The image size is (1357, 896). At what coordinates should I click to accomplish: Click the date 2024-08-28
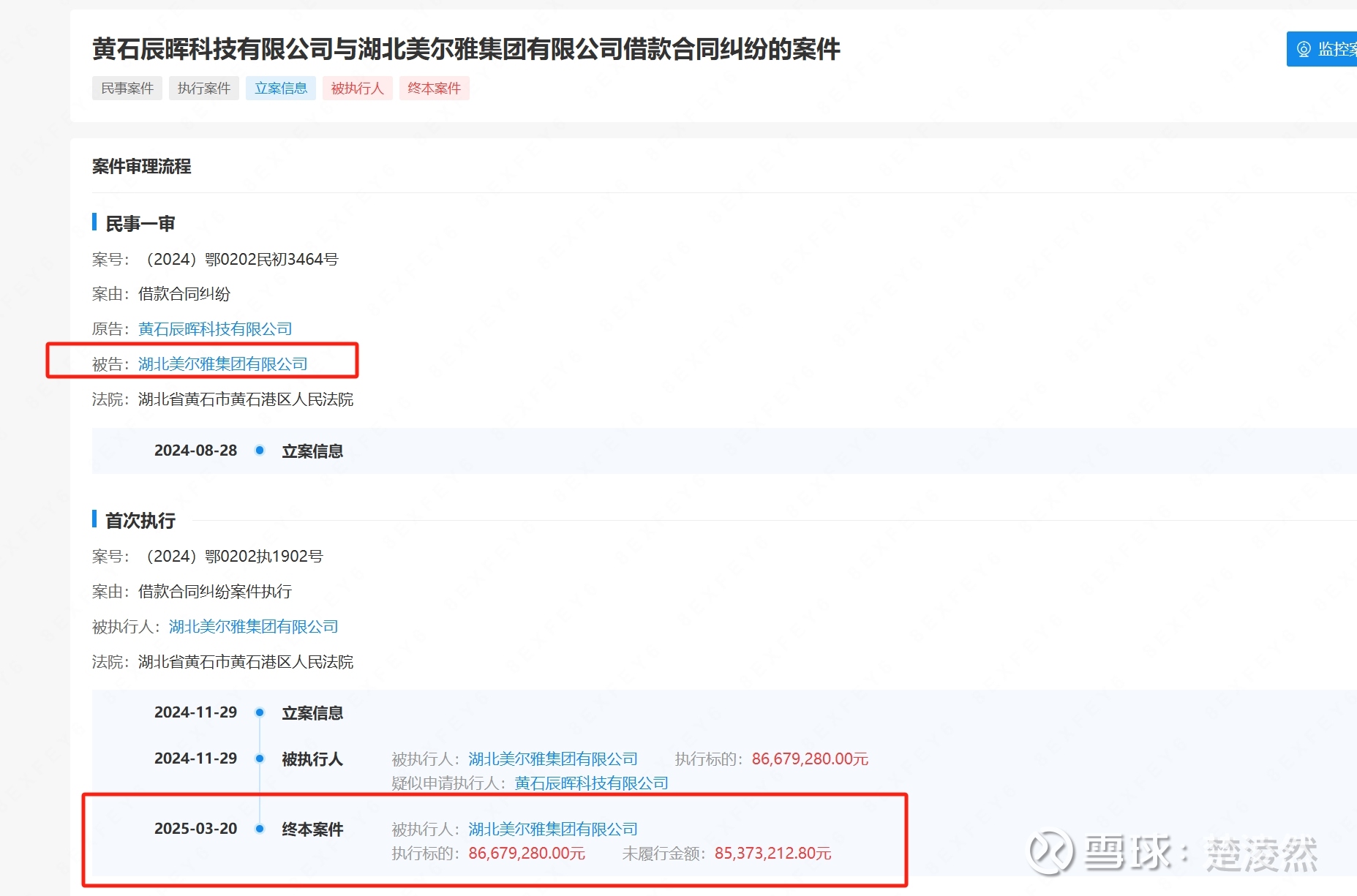click(x=195, y=451)
